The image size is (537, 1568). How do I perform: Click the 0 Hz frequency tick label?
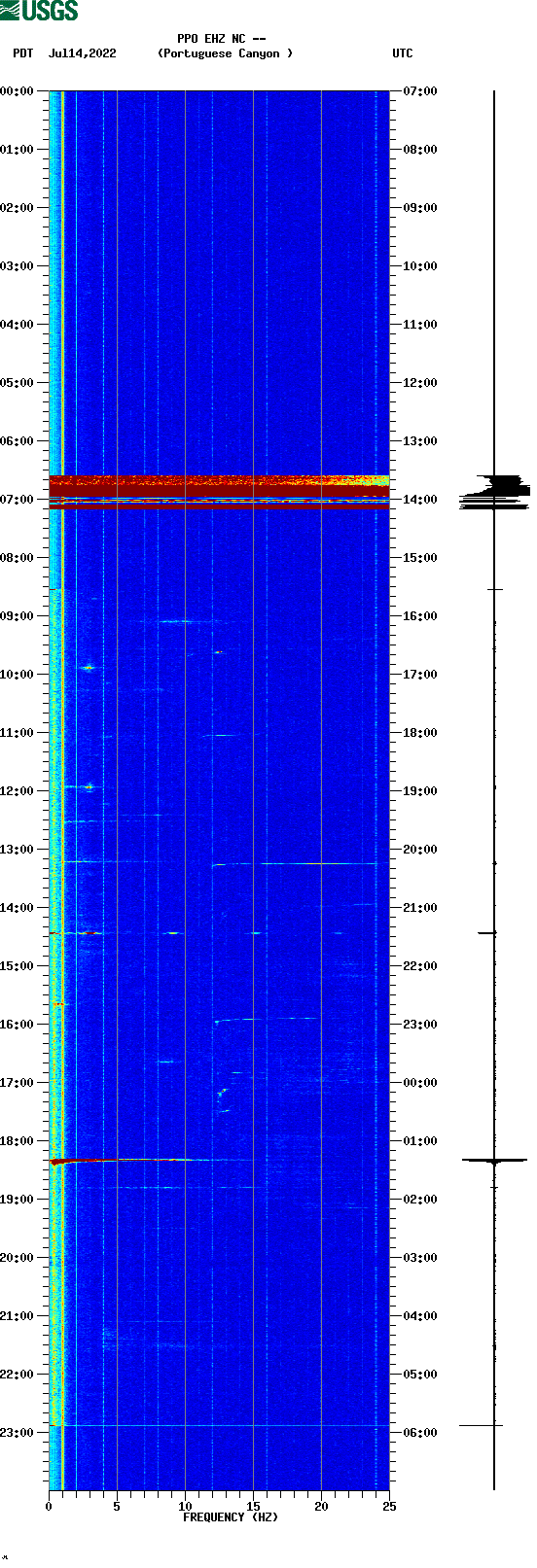click(x=49, y=1507)
